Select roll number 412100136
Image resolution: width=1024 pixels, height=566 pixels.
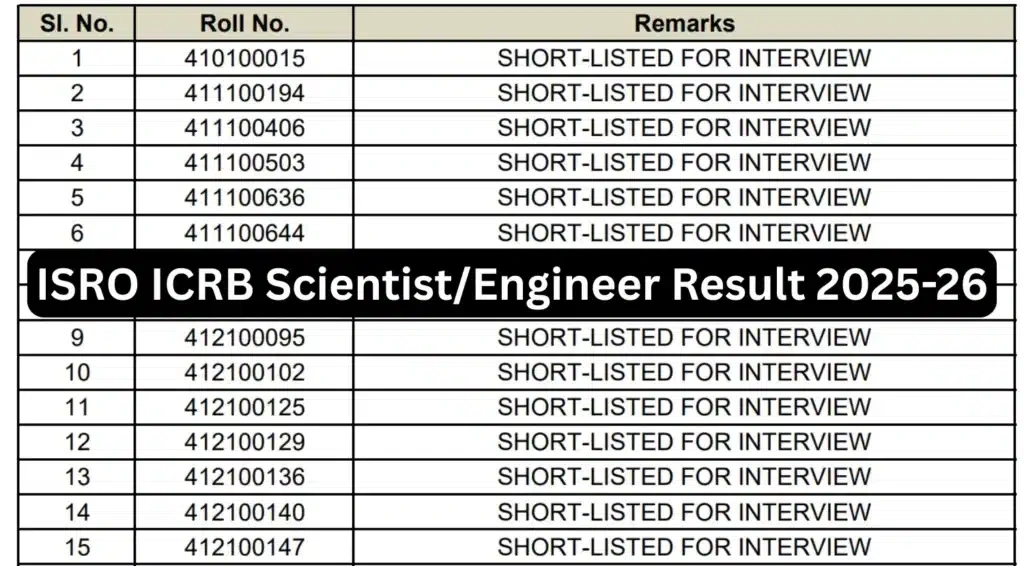coord(244,477)
